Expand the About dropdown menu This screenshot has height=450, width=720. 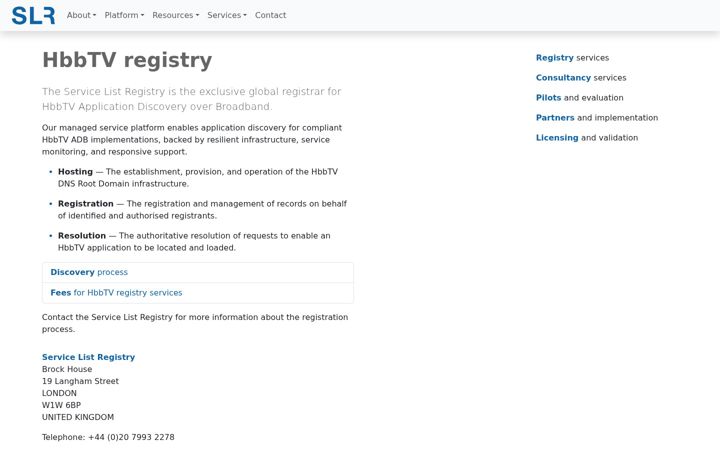coord(81,15)
